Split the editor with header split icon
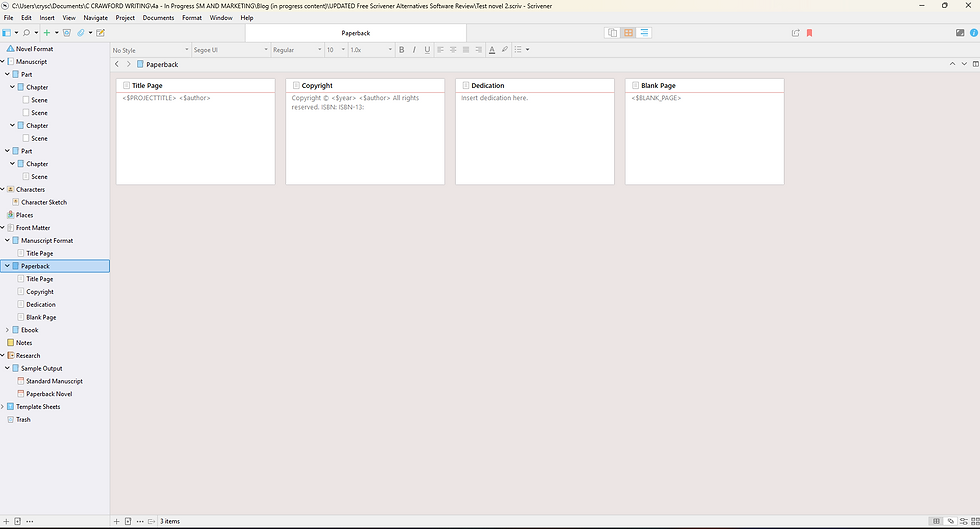This screenshot has width=980, height=529. tap(976, 64)
